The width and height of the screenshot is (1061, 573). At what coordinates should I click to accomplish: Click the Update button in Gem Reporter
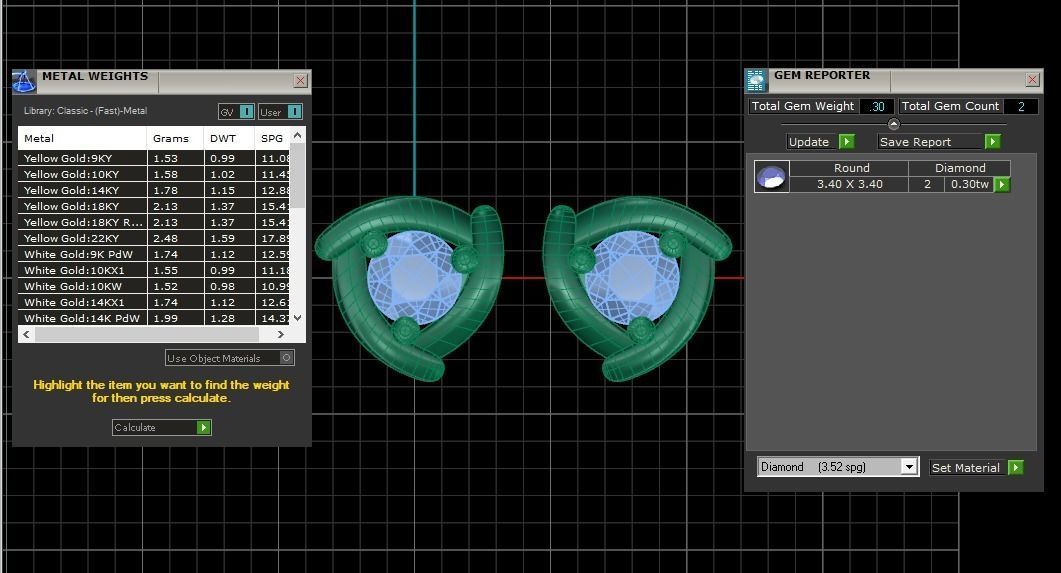(x=820, y=141)
